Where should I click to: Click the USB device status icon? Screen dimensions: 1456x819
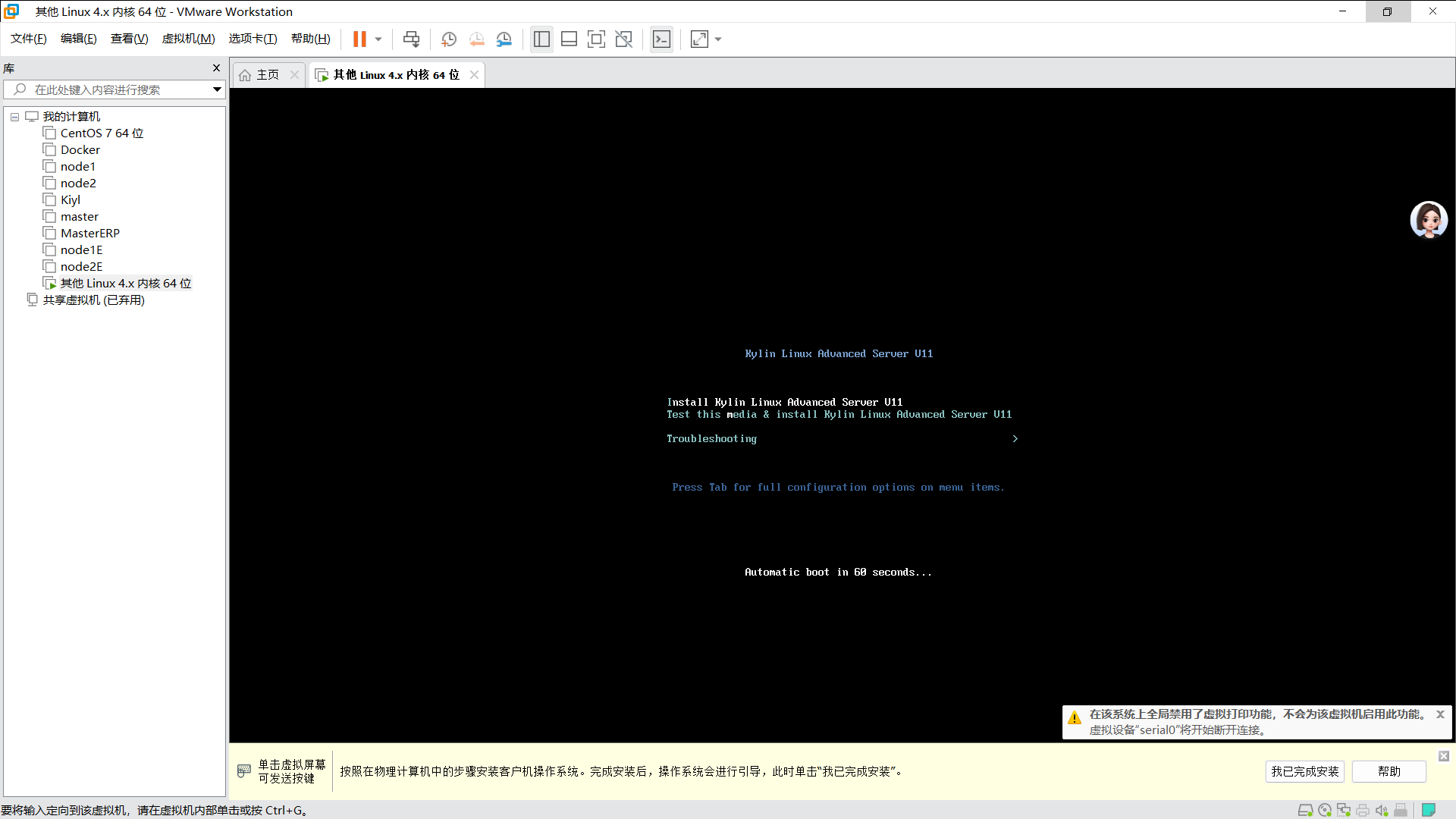1401,810
